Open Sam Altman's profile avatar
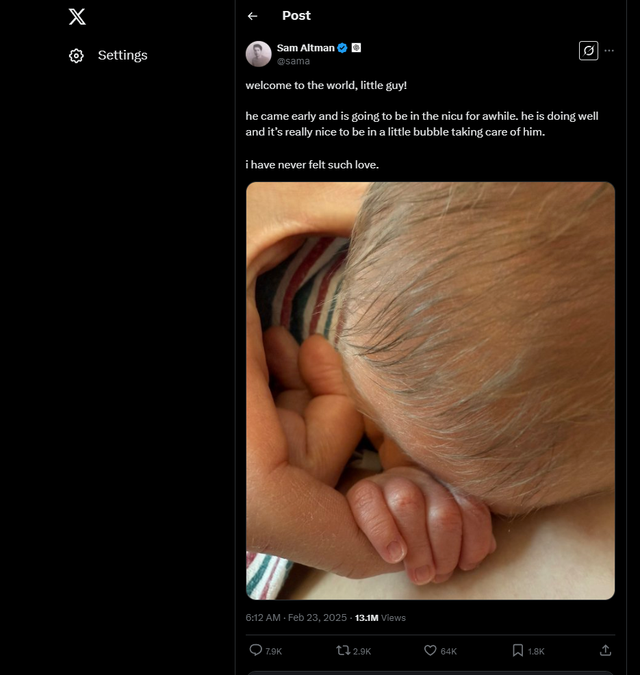640x675 pixels. [x=258, y=54]
